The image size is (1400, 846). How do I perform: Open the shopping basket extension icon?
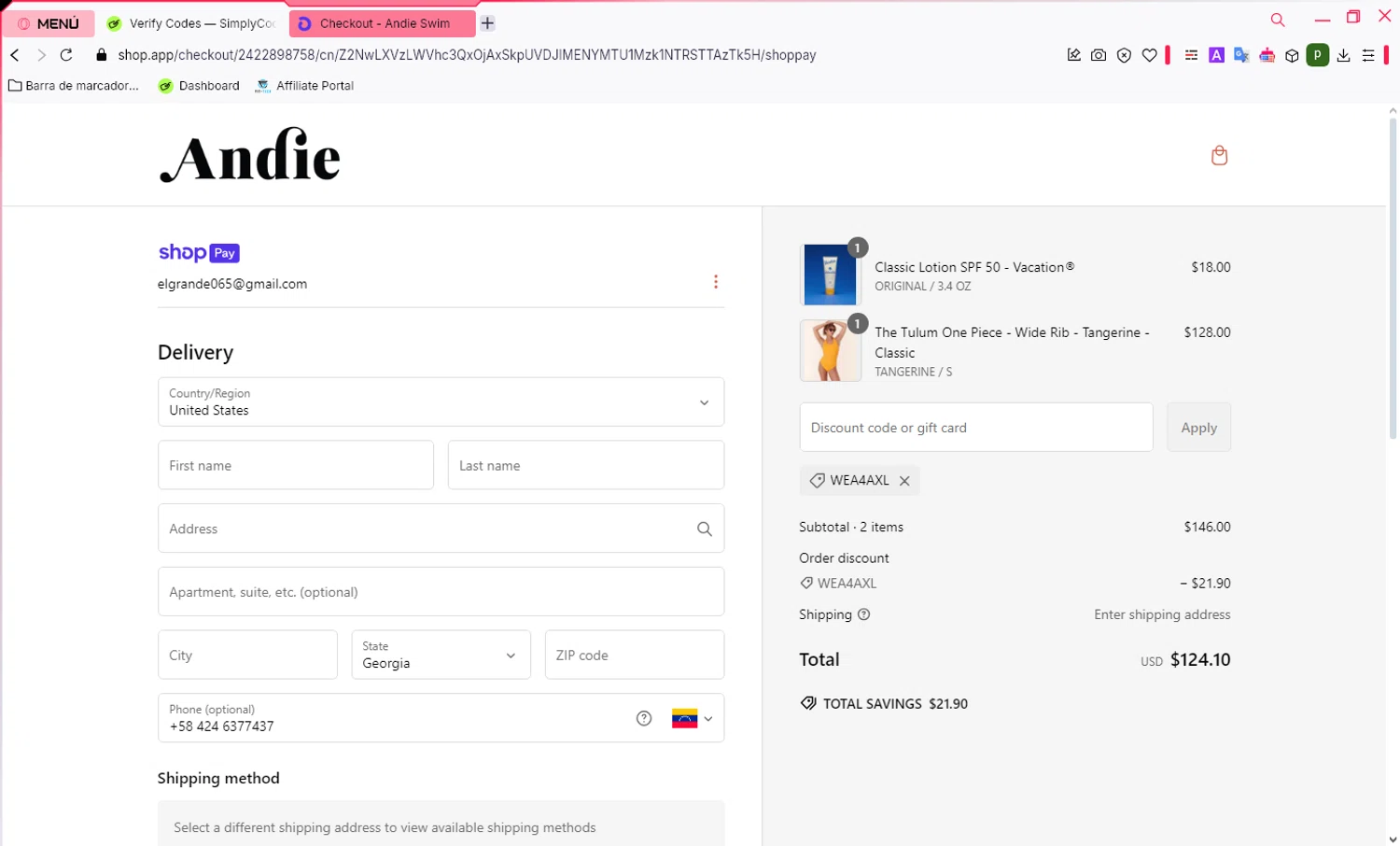[x=1267, y=55]
